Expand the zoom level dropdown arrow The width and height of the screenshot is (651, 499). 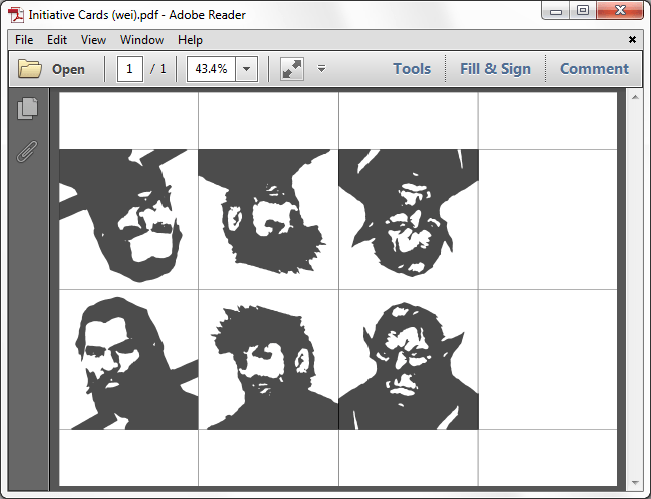[247, 69]
